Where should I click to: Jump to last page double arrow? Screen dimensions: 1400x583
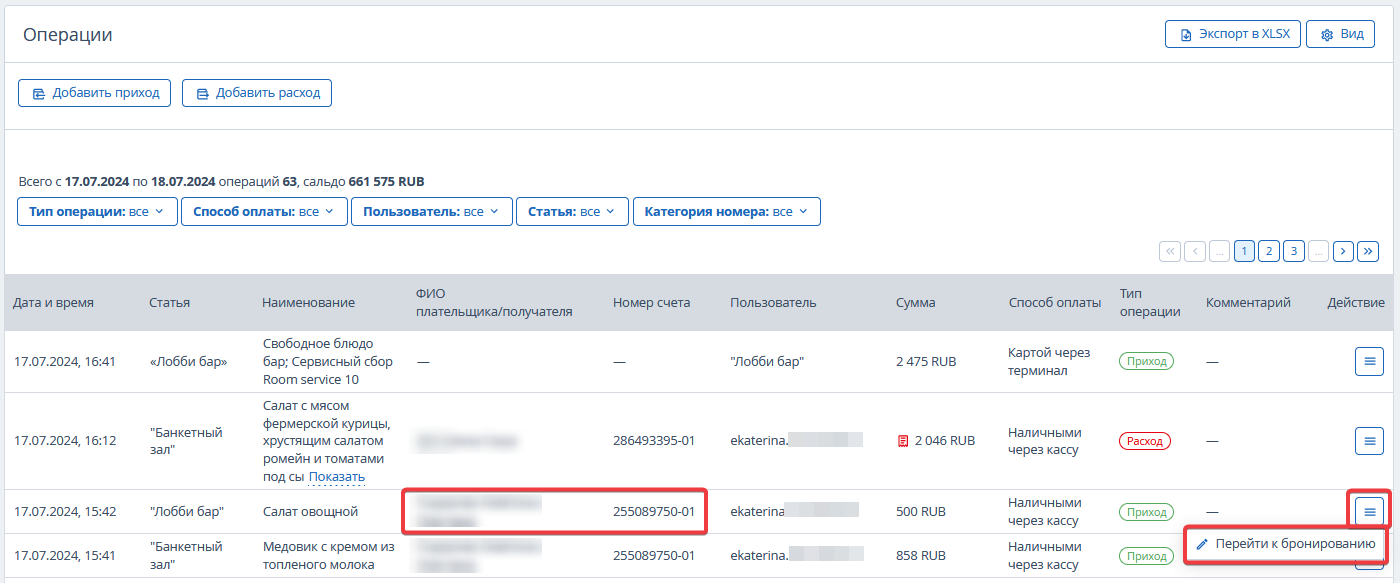1369,251
